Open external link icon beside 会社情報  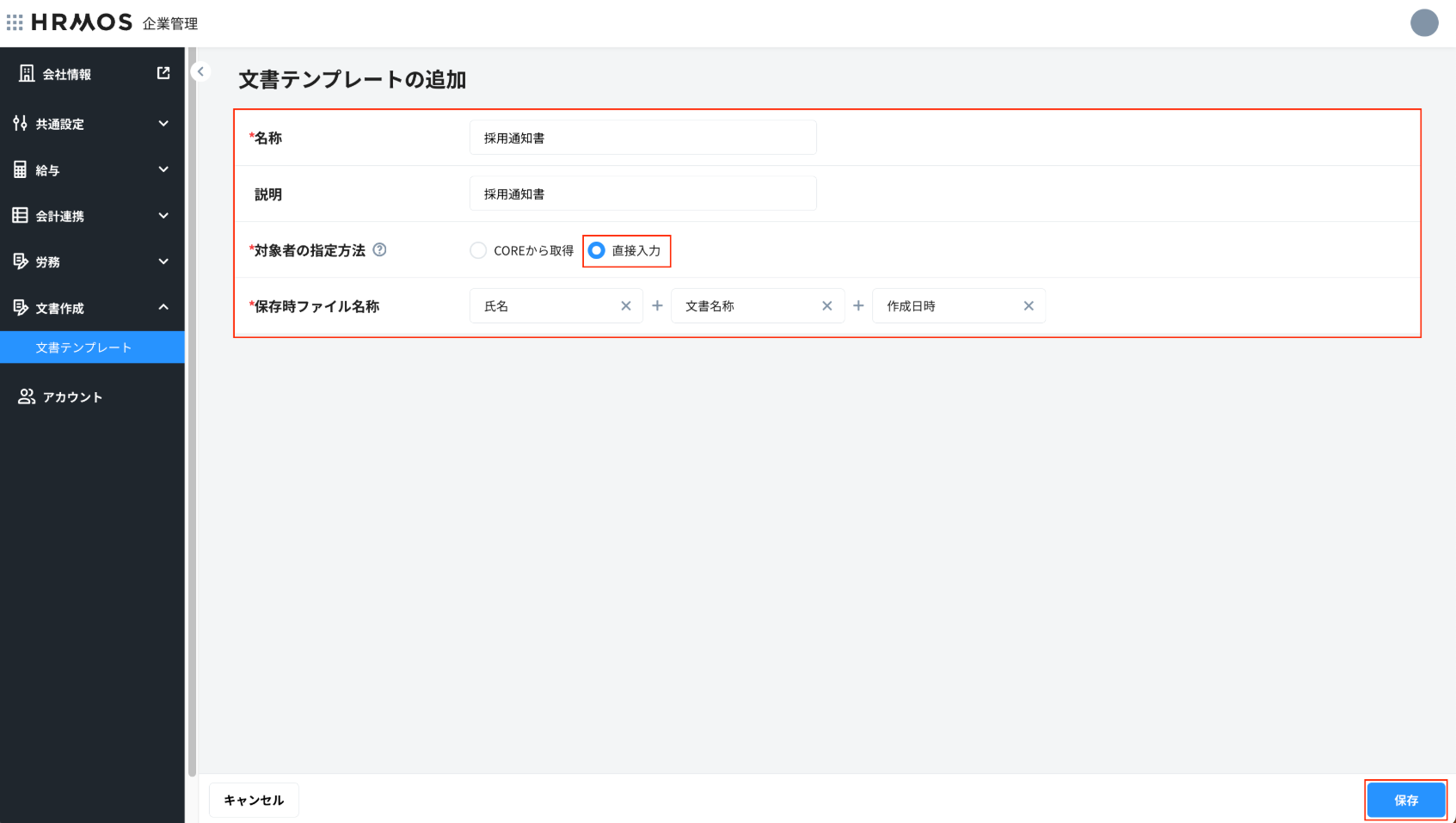click(x=163, y=73)
